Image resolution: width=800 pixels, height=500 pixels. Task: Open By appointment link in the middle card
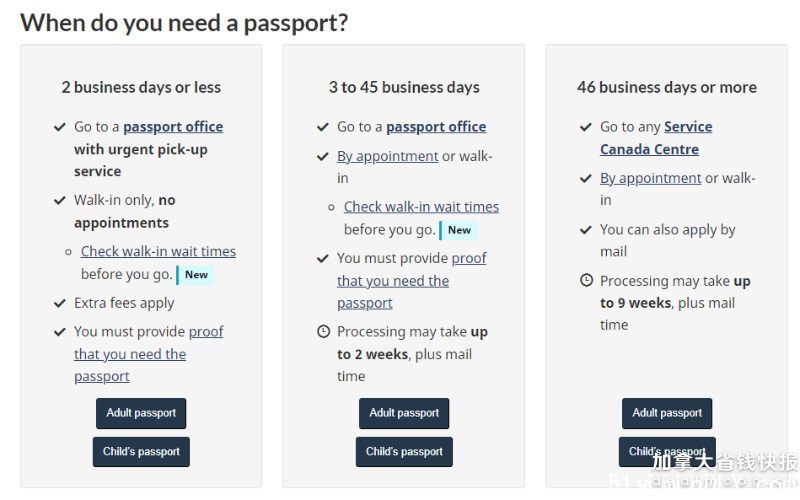[387, 156]
